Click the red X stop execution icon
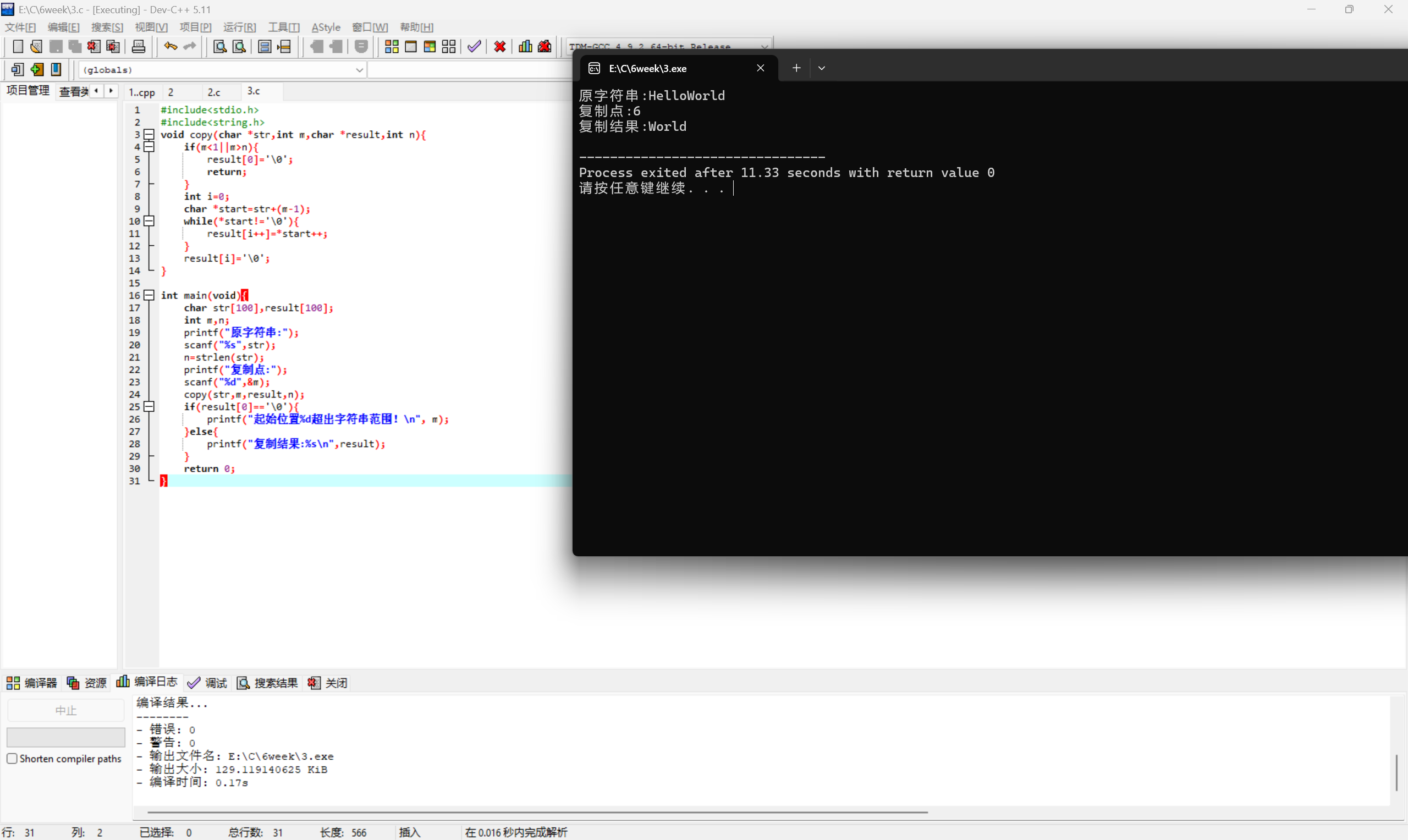The image size is (1408, 840). tap(499, 46)
